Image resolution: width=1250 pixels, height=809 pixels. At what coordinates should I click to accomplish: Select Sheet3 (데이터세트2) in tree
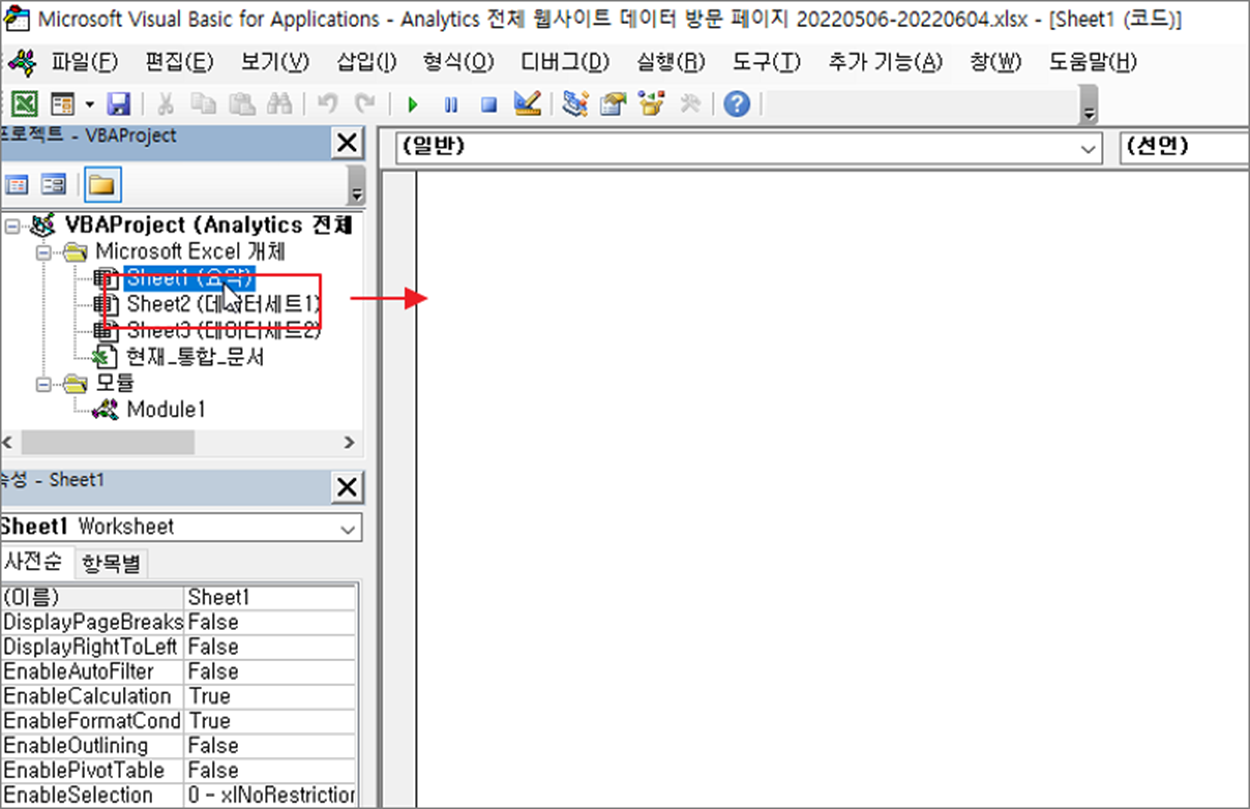[x=223, y=329]
